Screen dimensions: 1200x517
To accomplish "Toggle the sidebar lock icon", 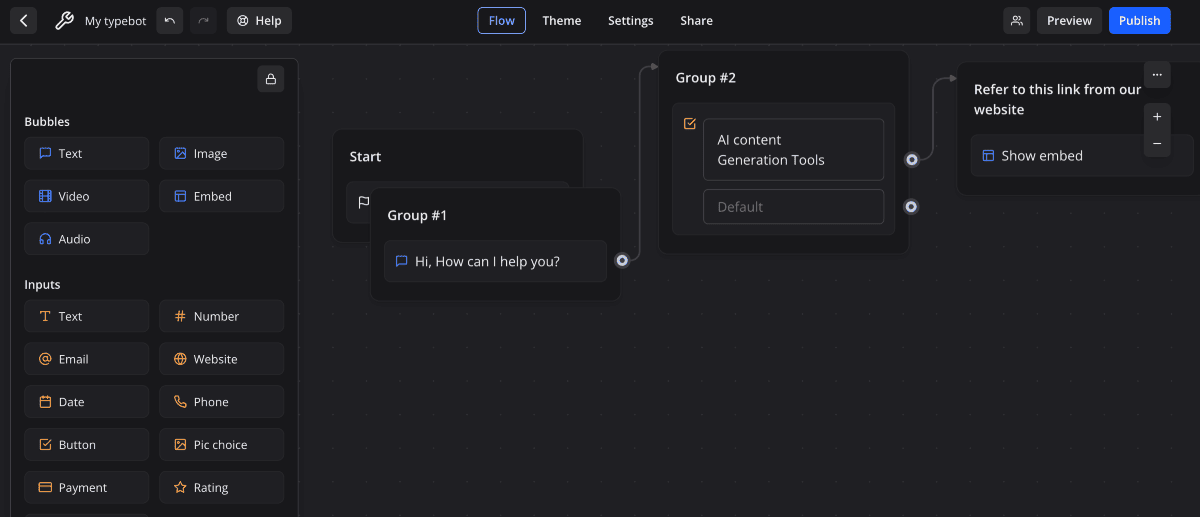I will click(x=270, y=79).
